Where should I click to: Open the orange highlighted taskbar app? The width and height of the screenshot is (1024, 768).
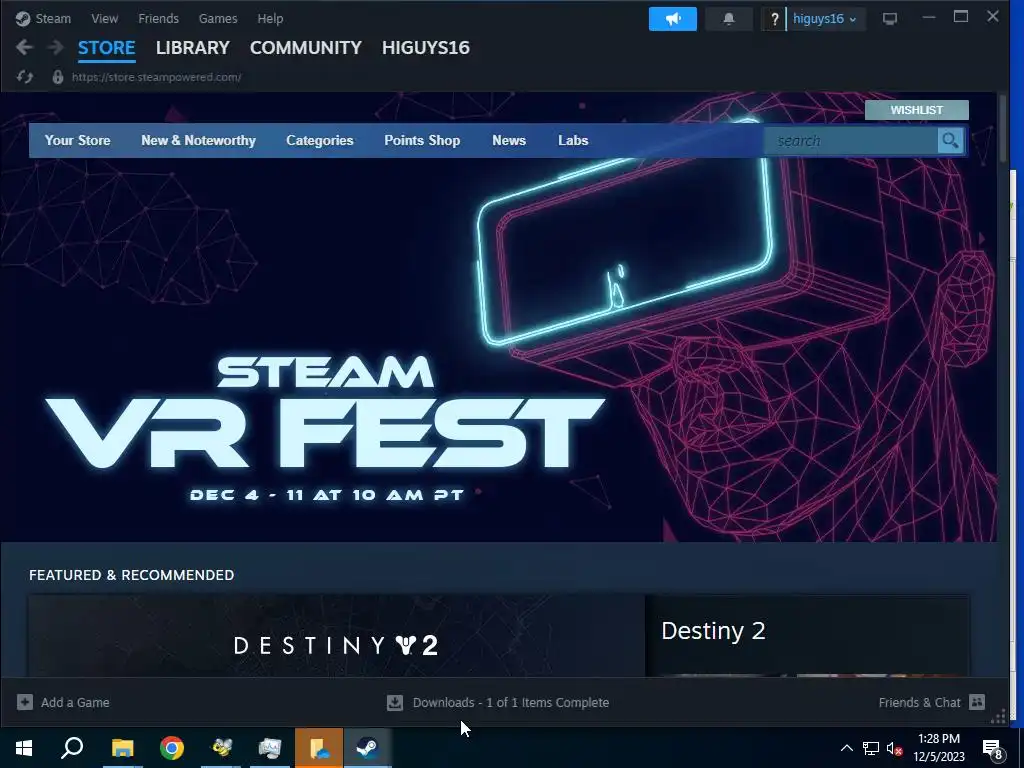click(319, 748)
